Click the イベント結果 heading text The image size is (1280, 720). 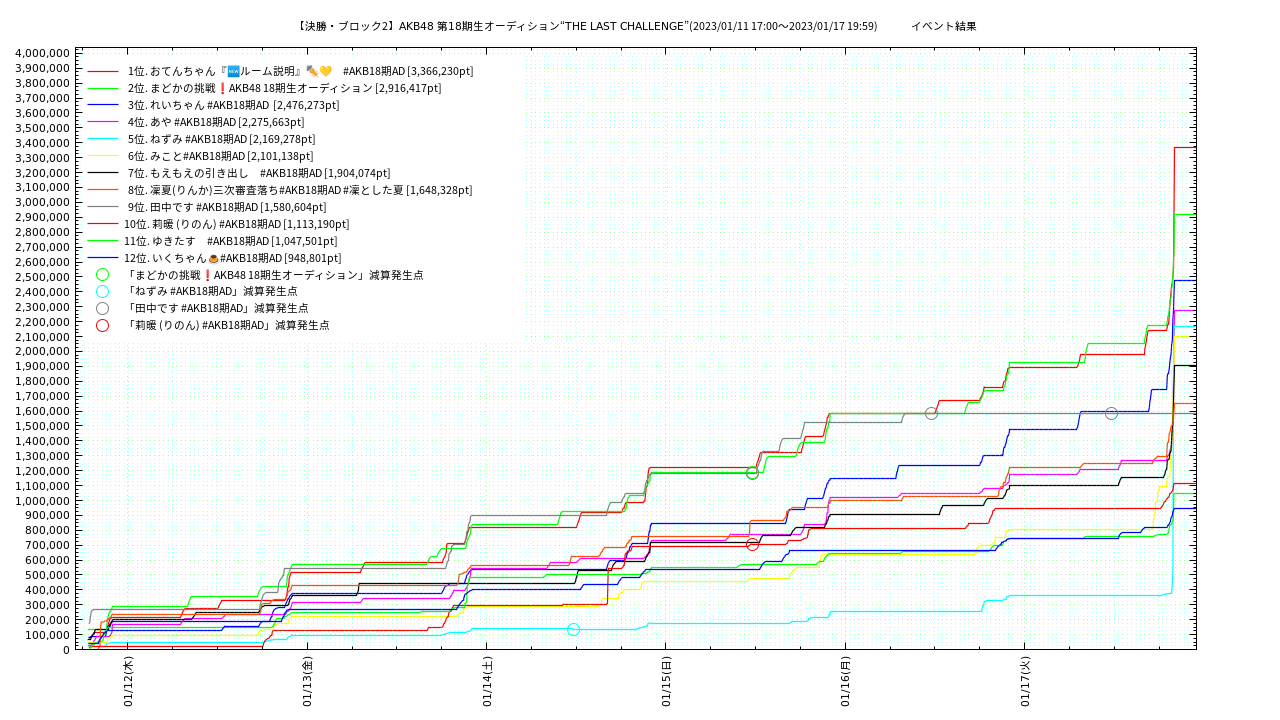943,26
